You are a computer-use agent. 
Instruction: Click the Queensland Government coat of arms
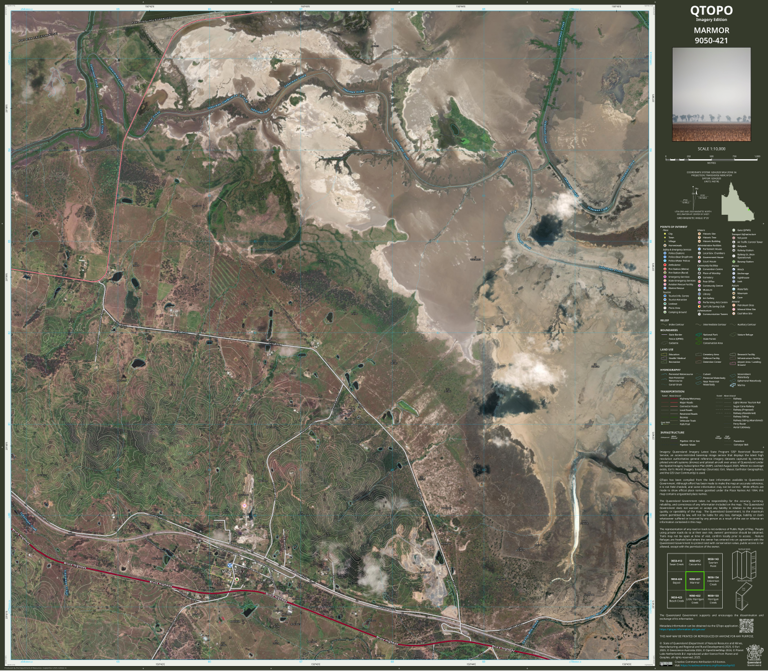(x=753, y=653)
